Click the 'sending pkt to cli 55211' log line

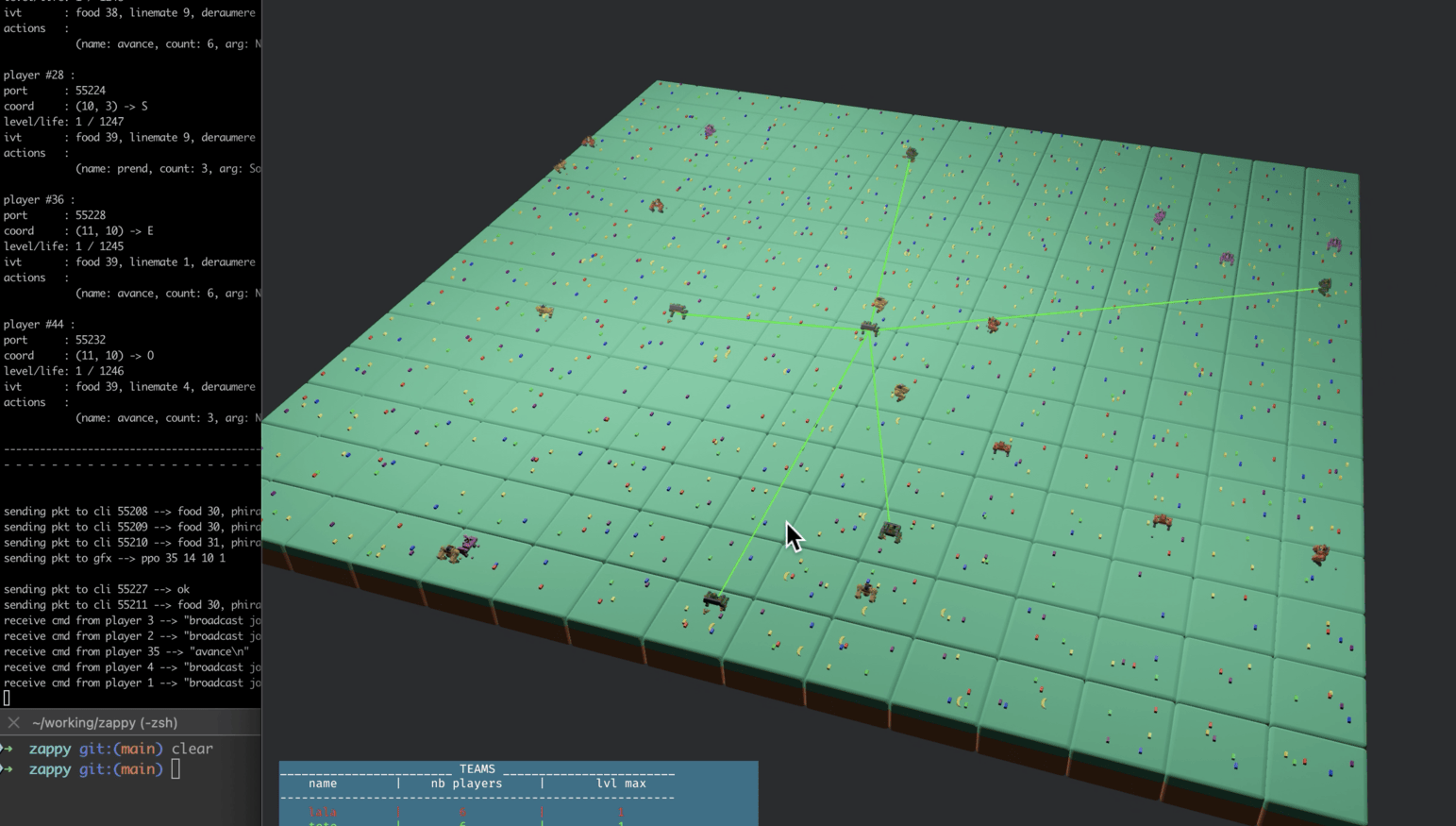click(132, 604)
